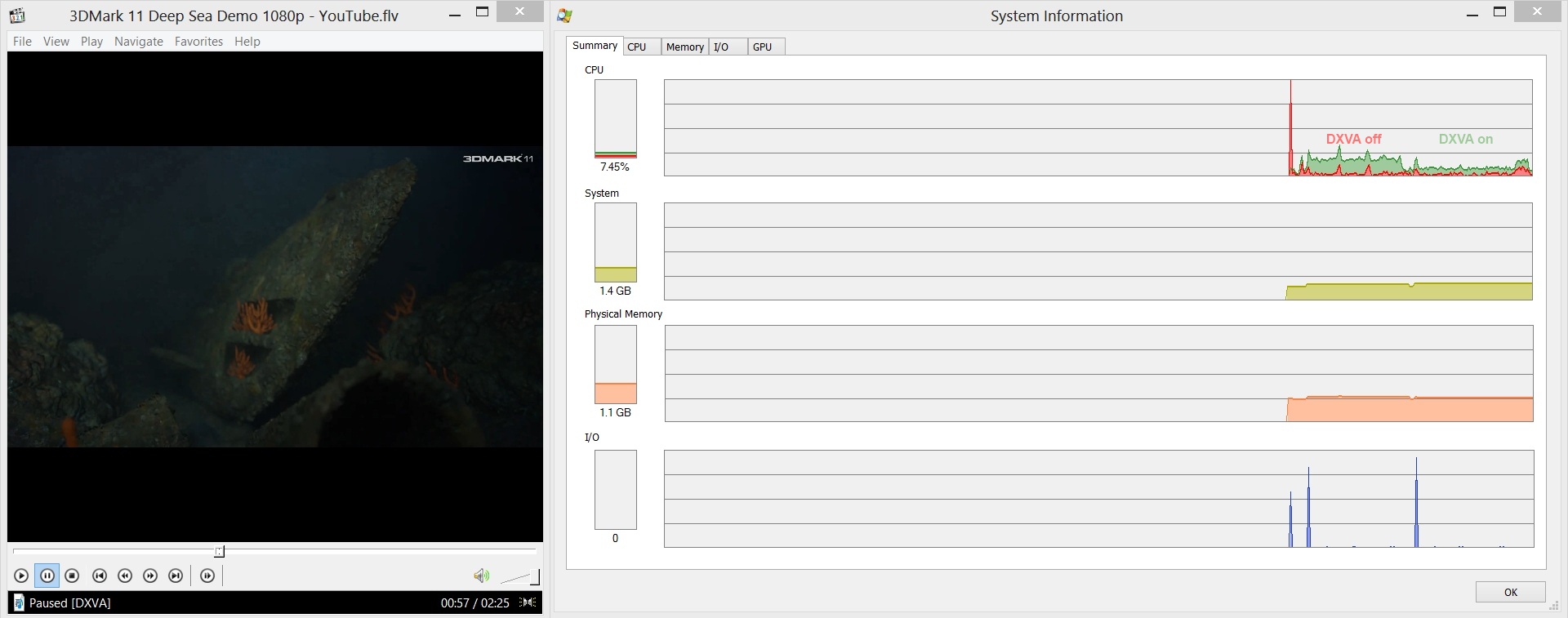
Task: Click the "1.4 GB" System value
Action: click(615, 291)
